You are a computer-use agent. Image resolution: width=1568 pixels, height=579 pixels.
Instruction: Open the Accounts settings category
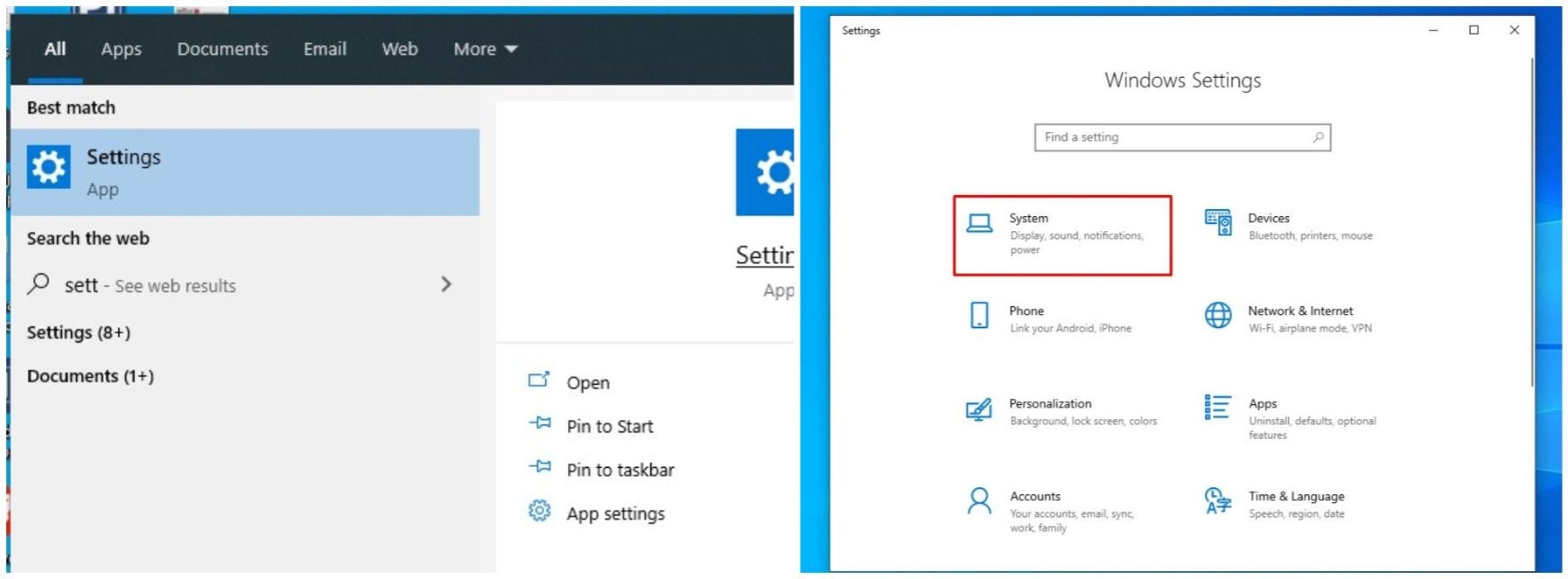pyautogui.click(x=1051, y=511)
